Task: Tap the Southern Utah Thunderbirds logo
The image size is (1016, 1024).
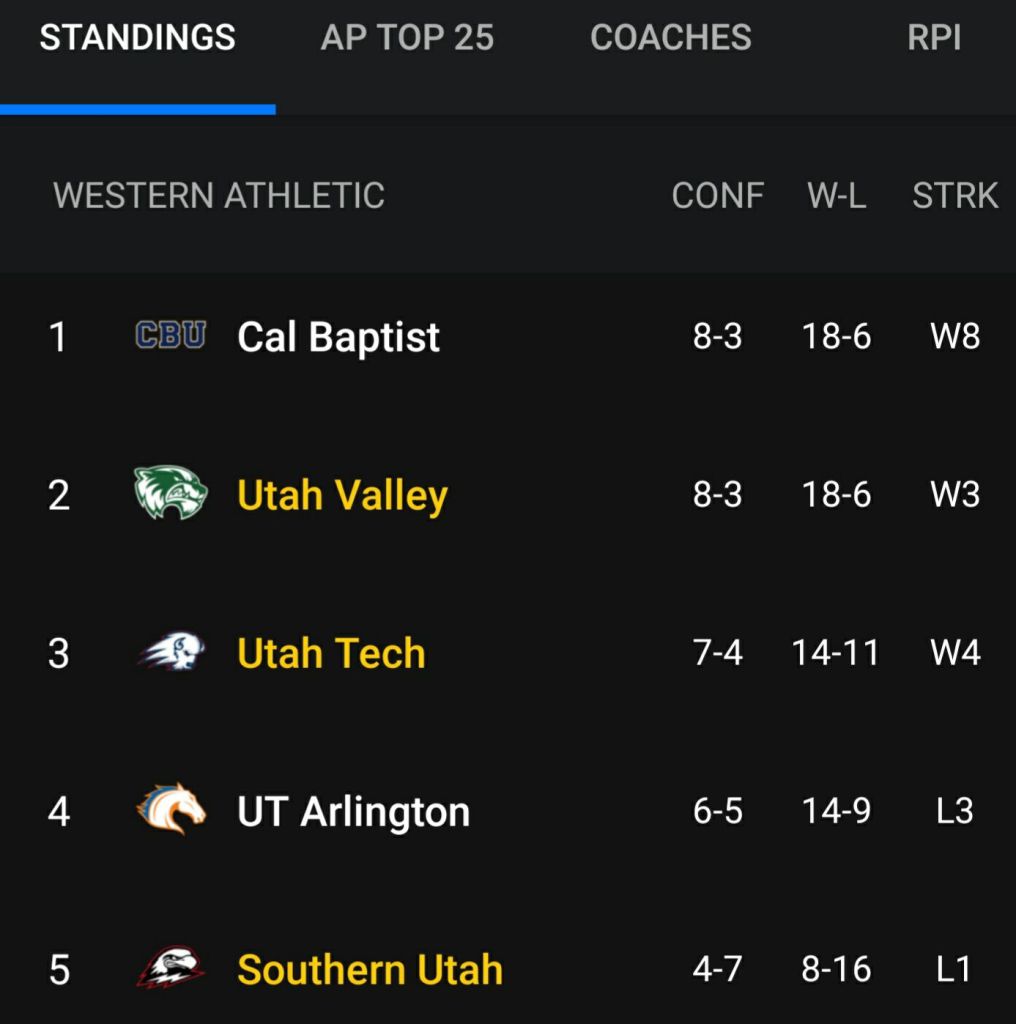Action: click(x=171, y=968)
